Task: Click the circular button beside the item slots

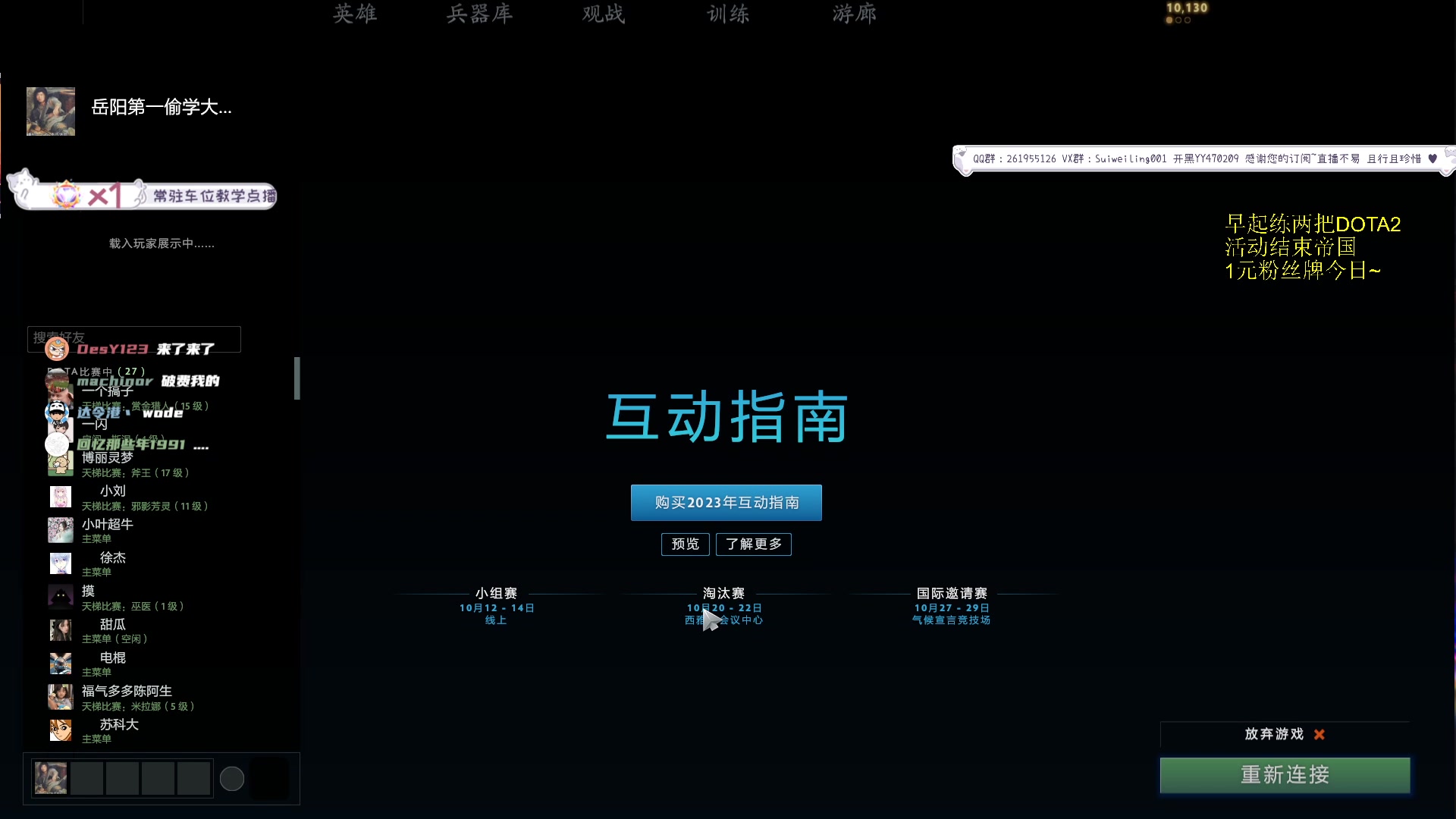Action: [232, 778]
